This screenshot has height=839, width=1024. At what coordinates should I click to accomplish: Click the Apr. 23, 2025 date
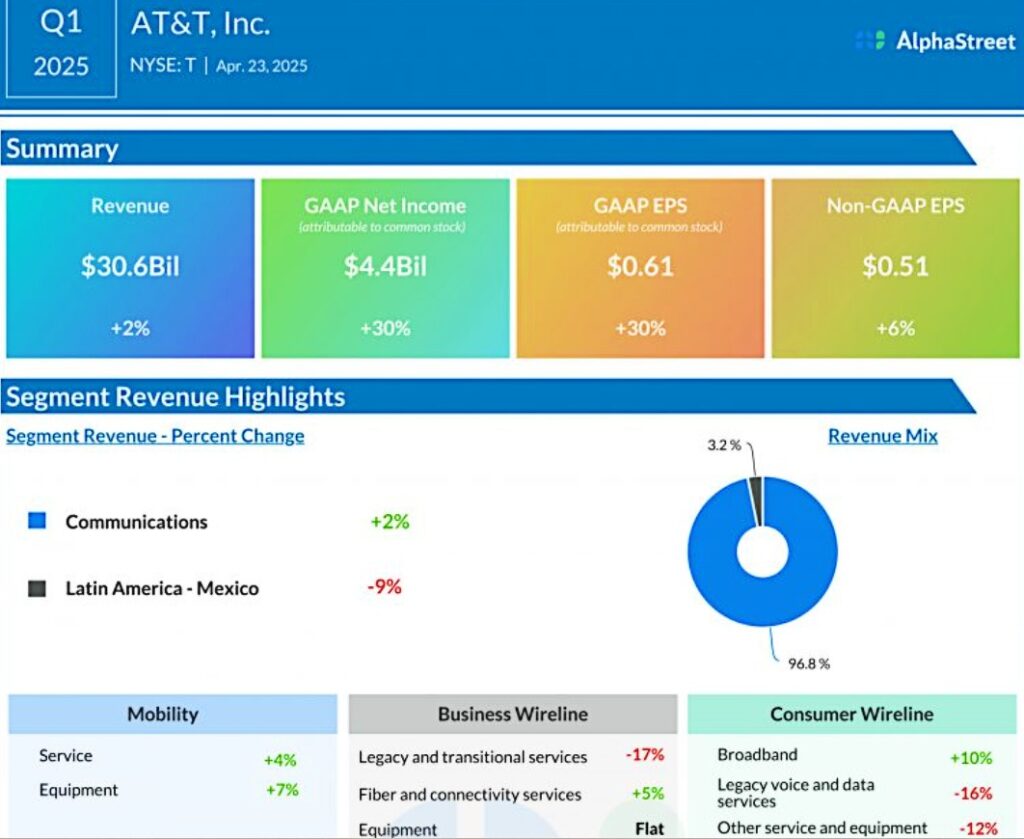(261, 66)
